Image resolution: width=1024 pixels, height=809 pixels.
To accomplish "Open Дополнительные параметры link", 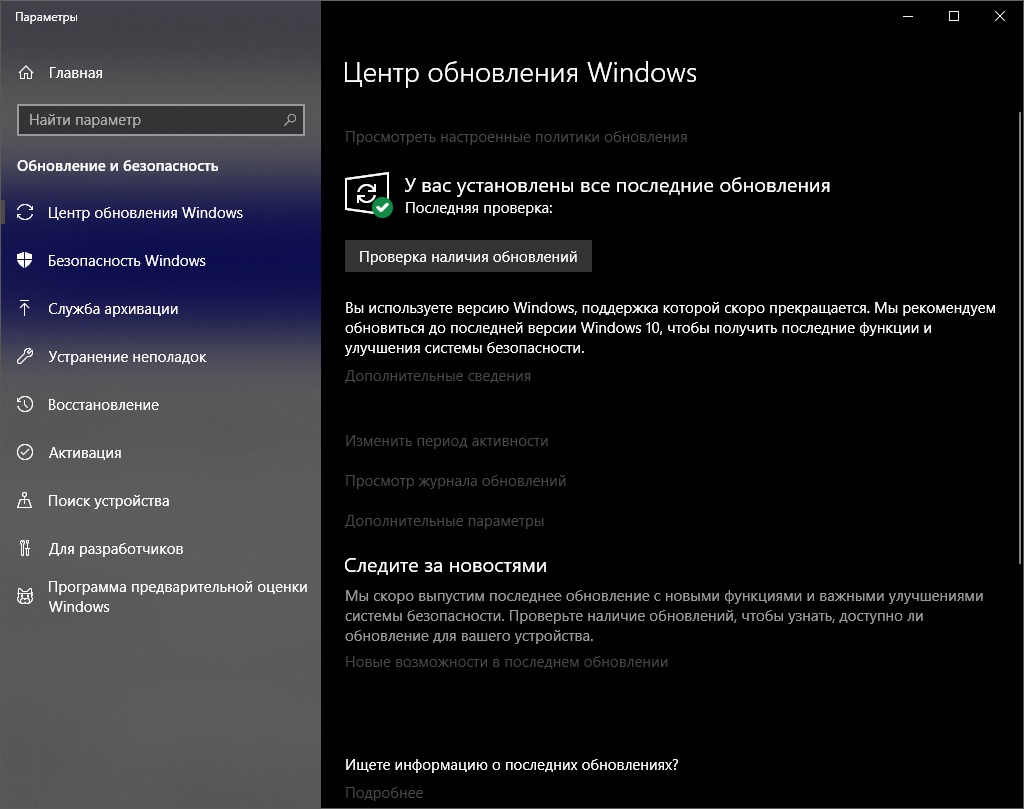I will point(445,521).
